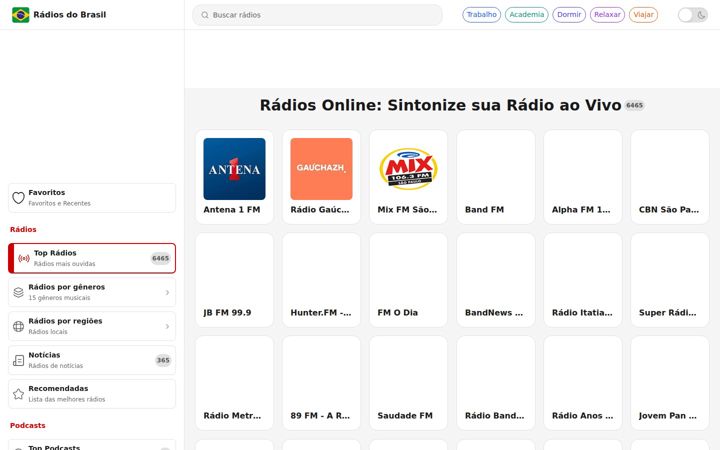Open the Mix FM 106.3 logo

click(x=408, y=169)
